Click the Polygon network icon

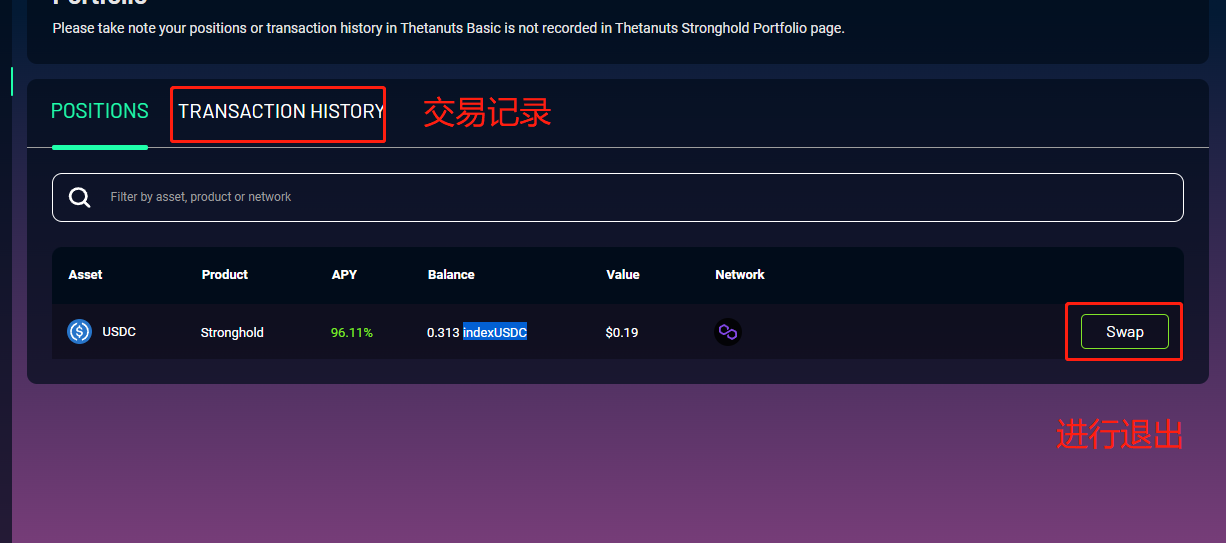click(x=728, y=332)
